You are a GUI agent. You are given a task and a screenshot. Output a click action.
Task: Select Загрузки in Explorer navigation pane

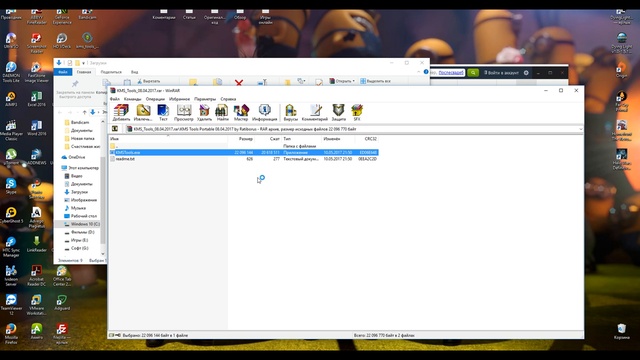pos(76,192)
